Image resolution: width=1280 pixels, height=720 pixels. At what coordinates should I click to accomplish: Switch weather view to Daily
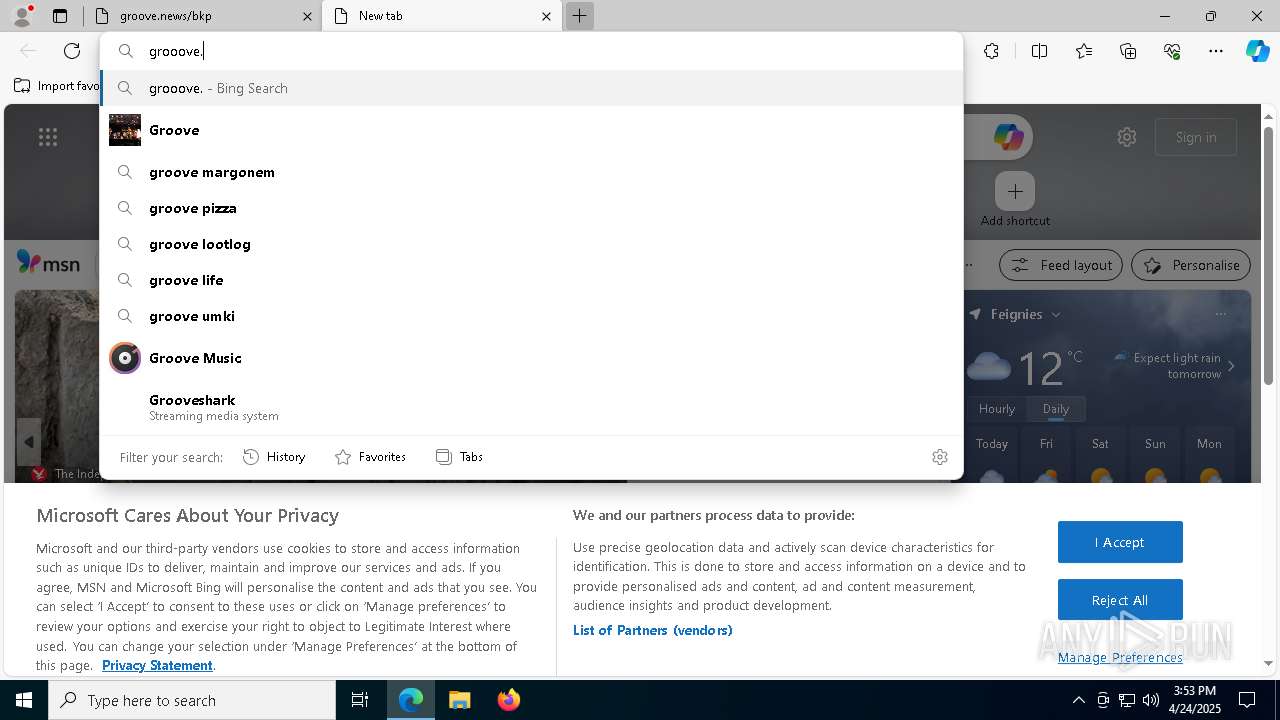[x=1056, y=409]
